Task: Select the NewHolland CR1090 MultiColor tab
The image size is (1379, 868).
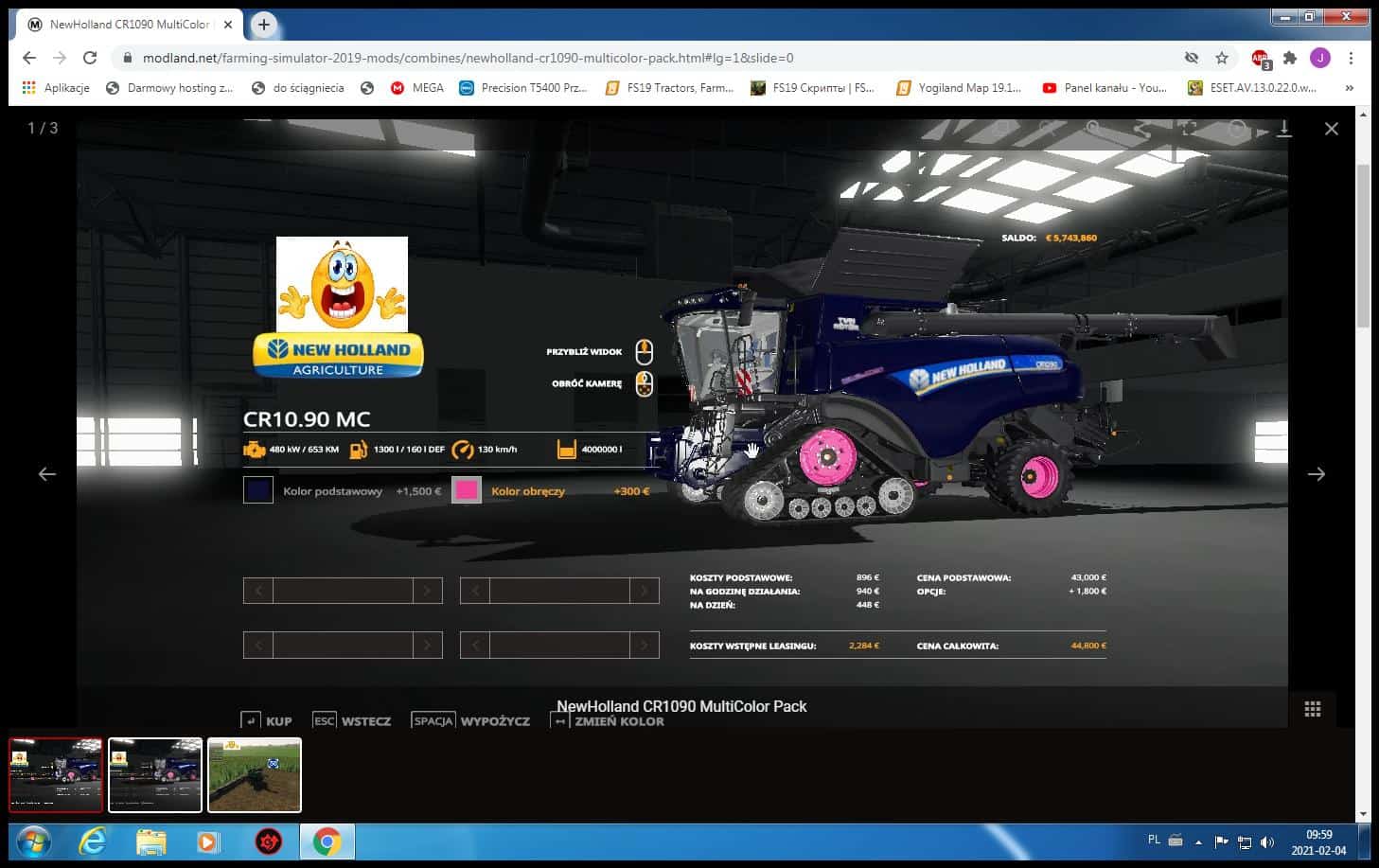Action: (128, 25)
